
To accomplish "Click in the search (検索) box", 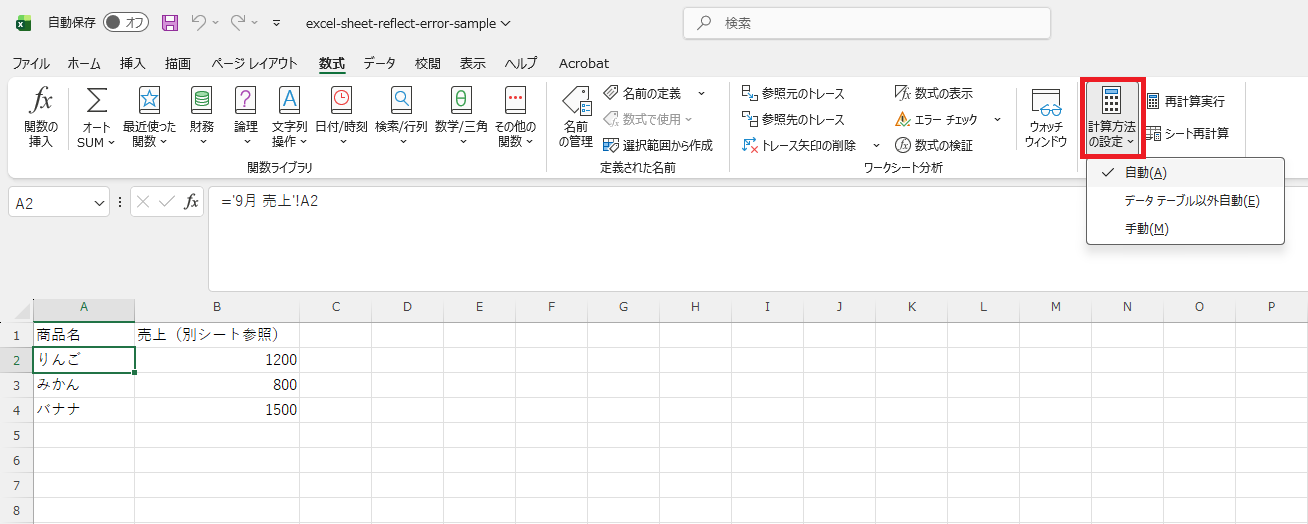I will pyautogui.click(x=867, y=23).
